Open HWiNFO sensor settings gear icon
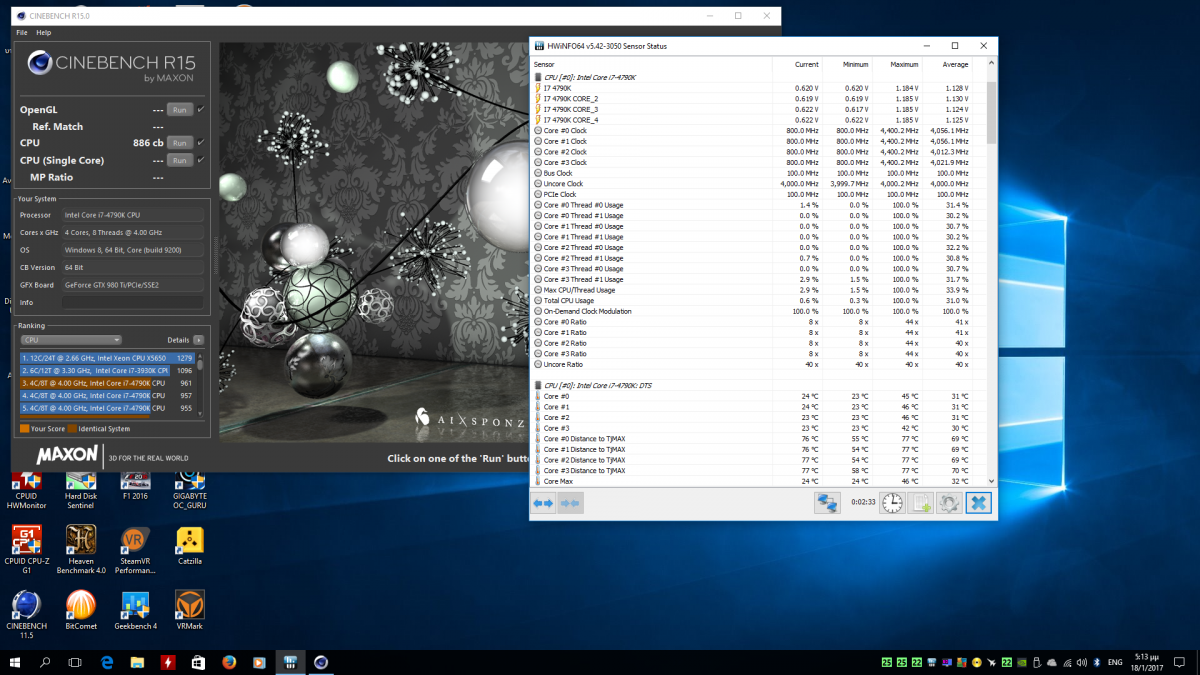The height and width of the screenshot is (675, 1200). tap(949, 503)
